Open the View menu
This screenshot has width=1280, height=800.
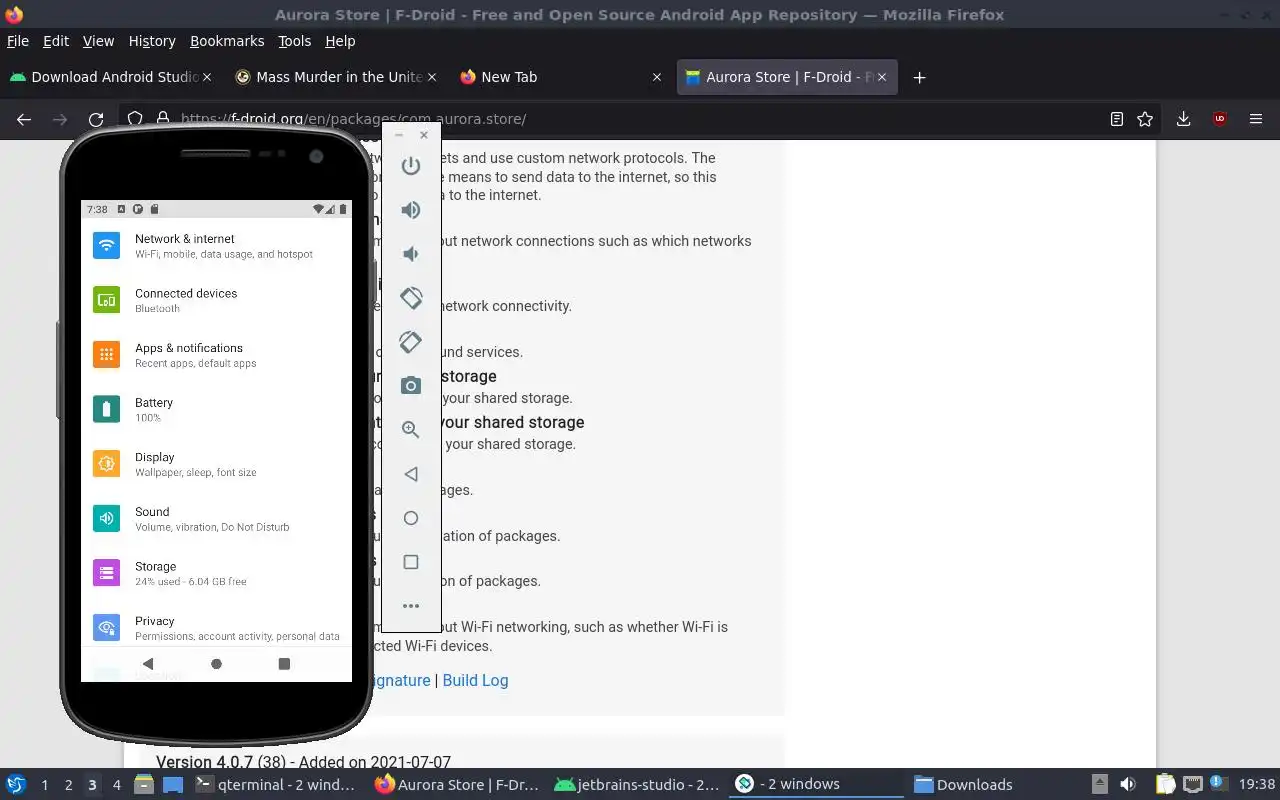[x=98, y=41]
